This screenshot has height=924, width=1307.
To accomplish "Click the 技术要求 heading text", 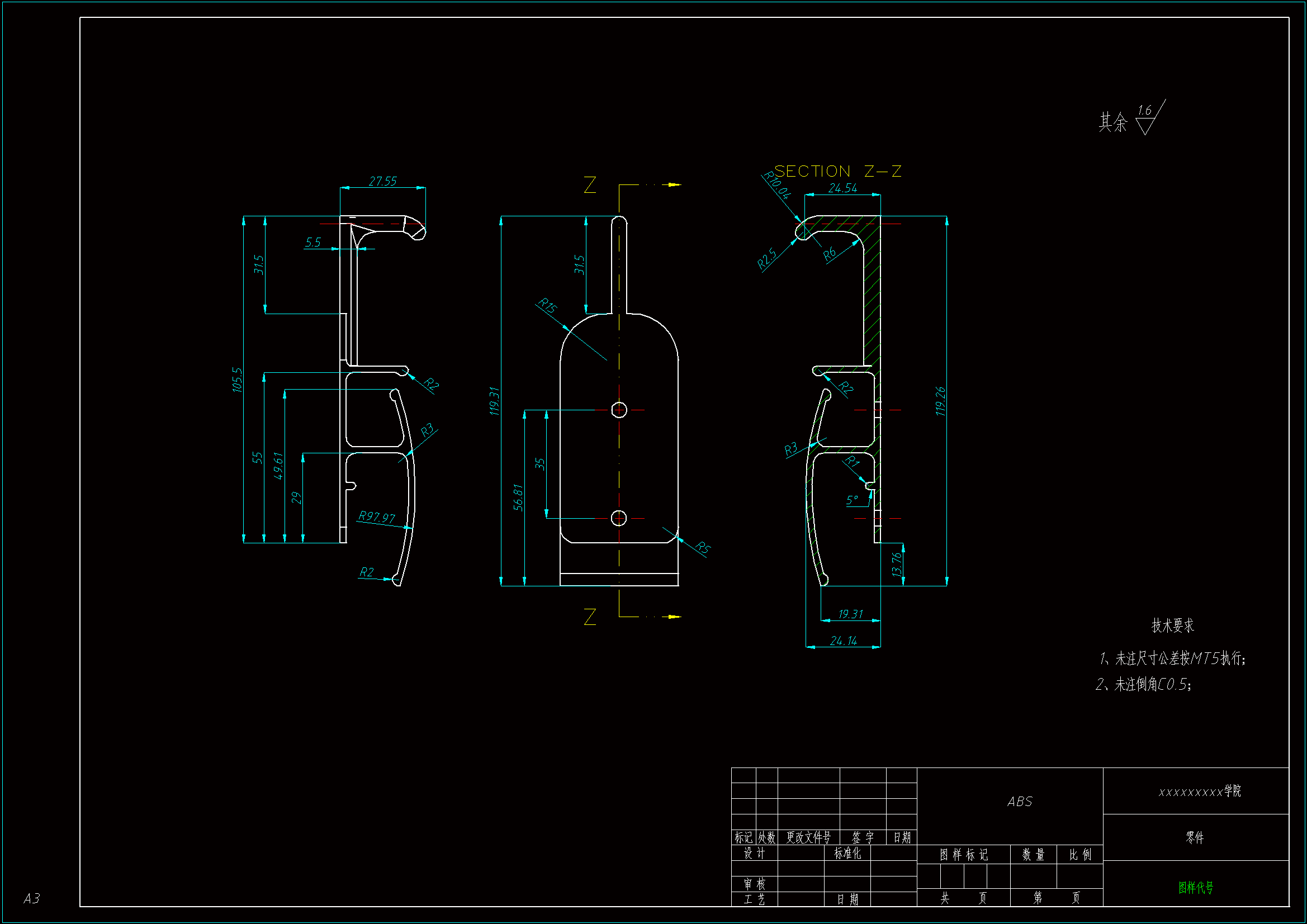I will click(1173, 626).
